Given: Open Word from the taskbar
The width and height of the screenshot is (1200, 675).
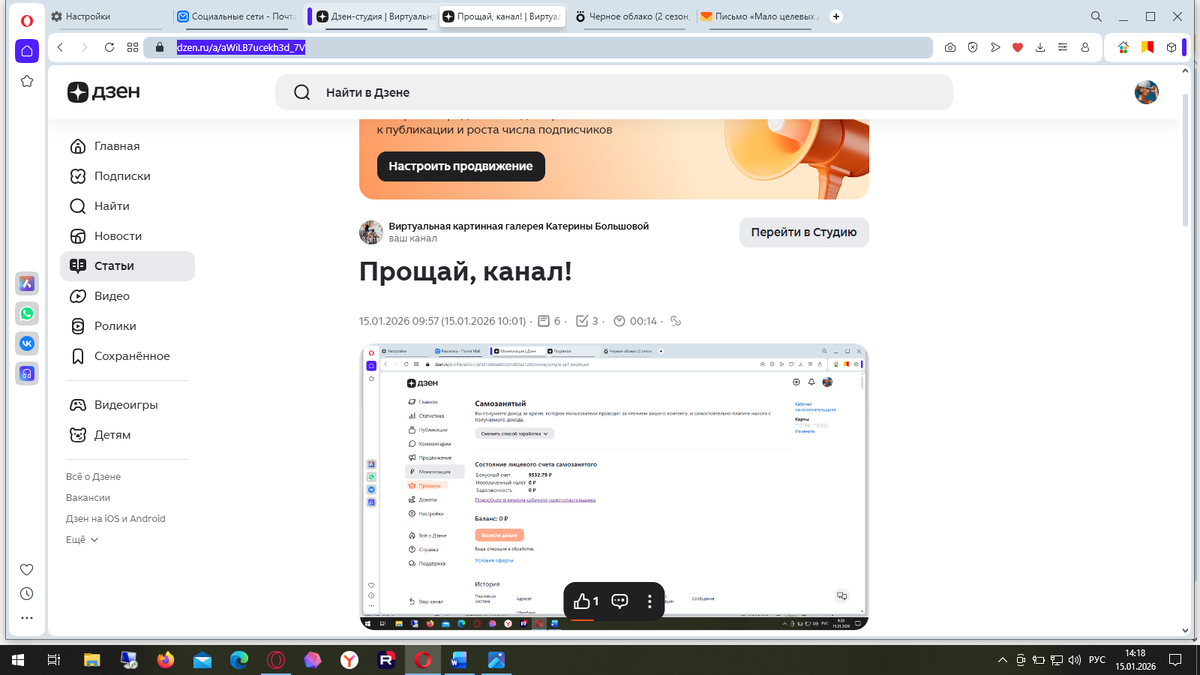Looking at the screenshot, I should tap(460, 660).
